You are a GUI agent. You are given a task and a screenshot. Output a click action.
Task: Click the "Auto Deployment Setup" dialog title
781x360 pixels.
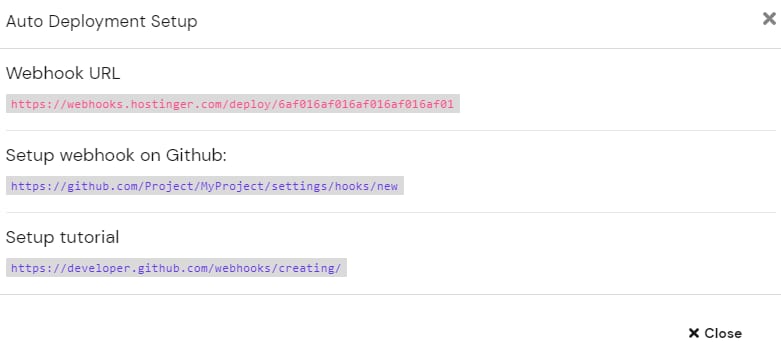point(102,21)
